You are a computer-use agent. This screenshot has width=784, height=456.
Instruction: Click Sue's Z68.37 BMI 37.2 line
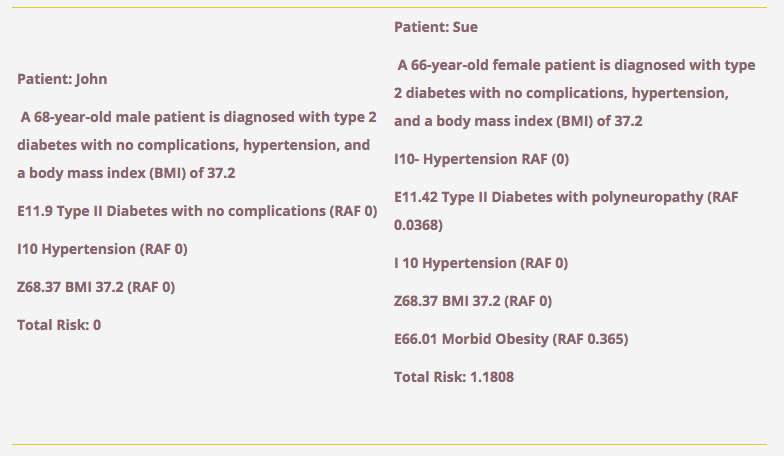tap(473, 301)
